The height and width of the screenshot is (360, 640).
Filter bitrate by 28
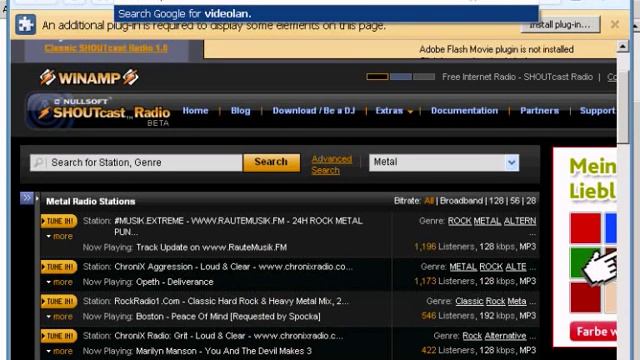click(531, 201)
